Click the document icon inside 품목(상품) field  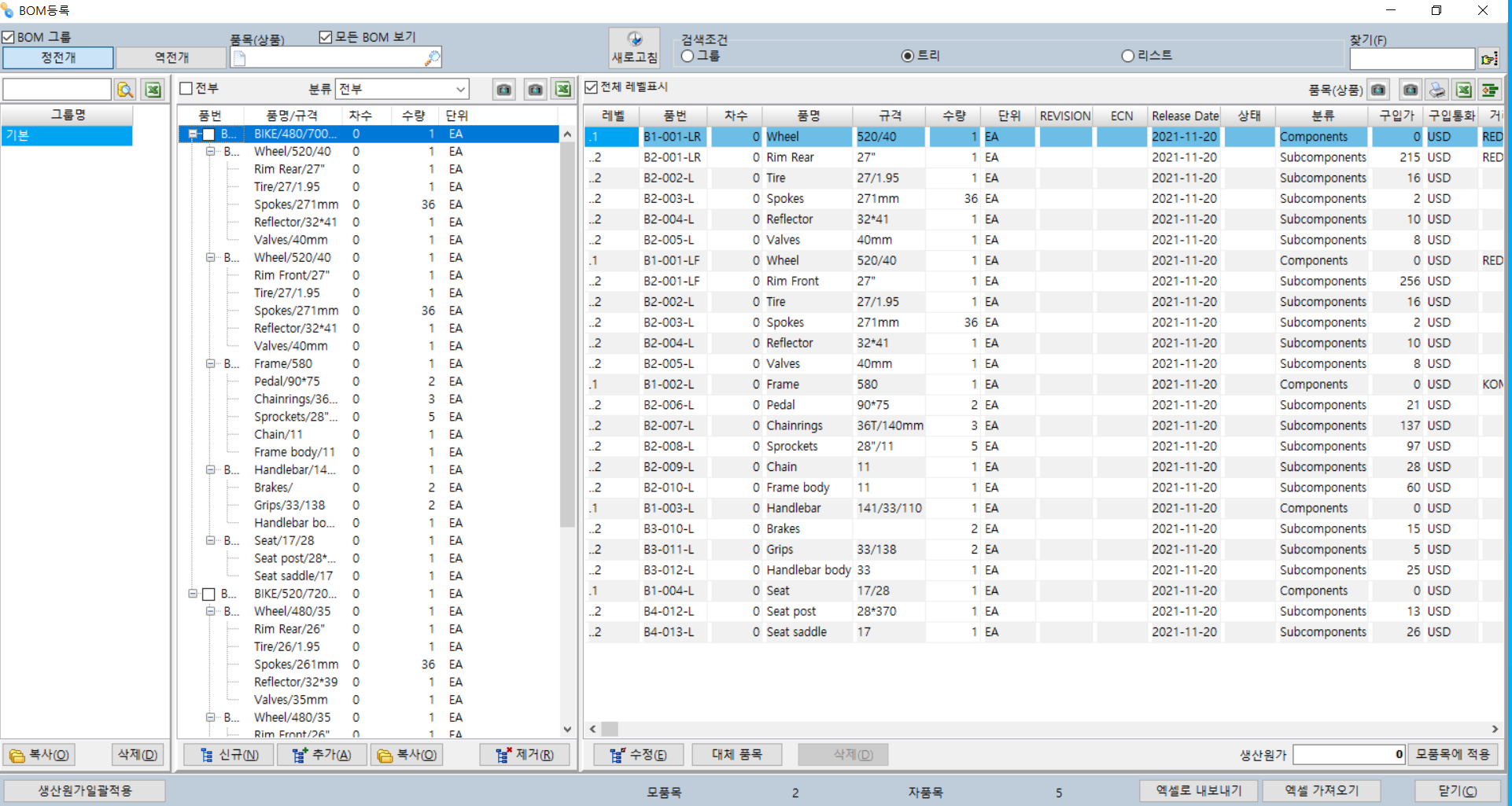tap(240, 58)
